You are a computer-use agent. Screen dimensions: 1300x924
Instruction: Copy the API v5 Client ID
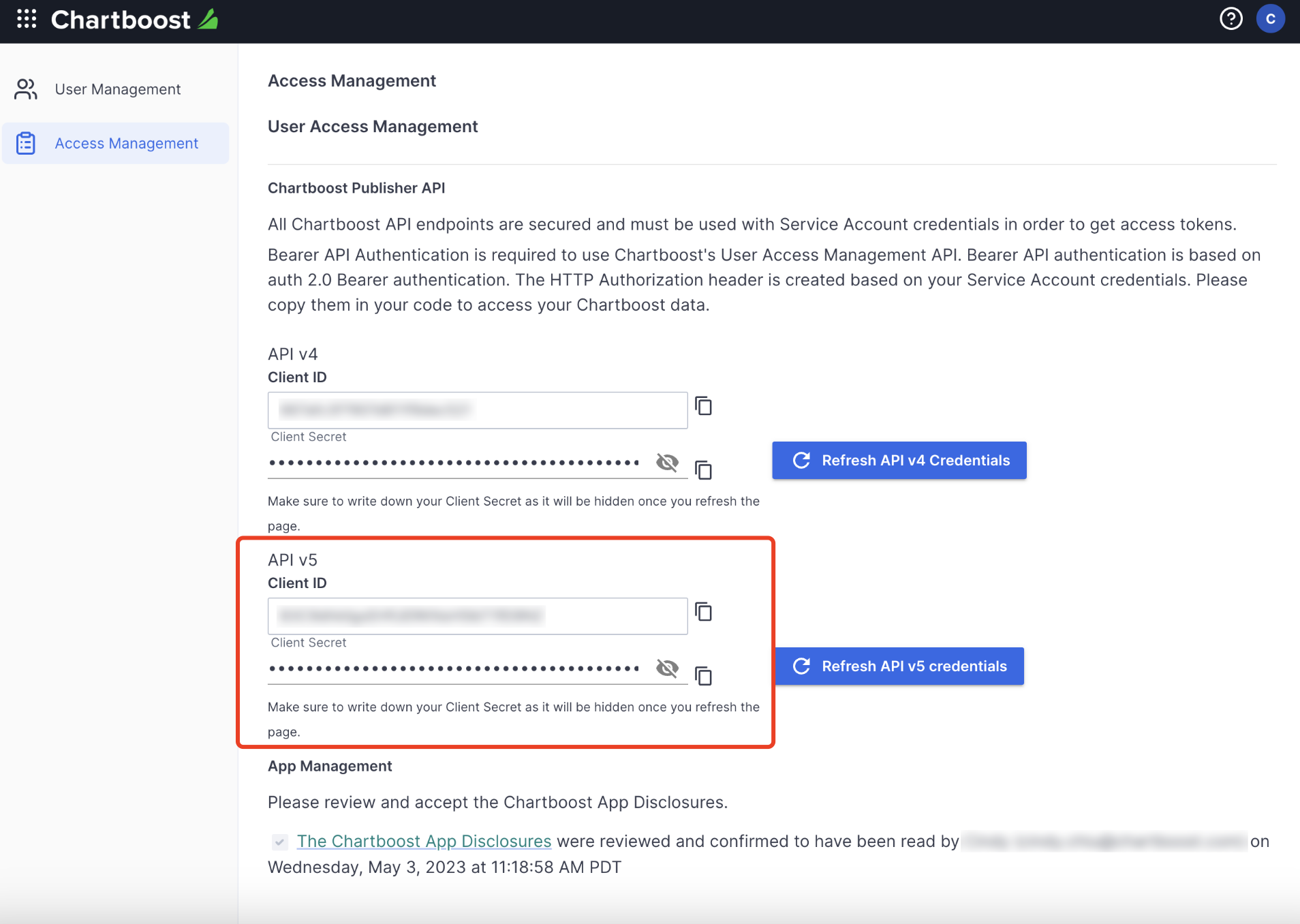703,612
